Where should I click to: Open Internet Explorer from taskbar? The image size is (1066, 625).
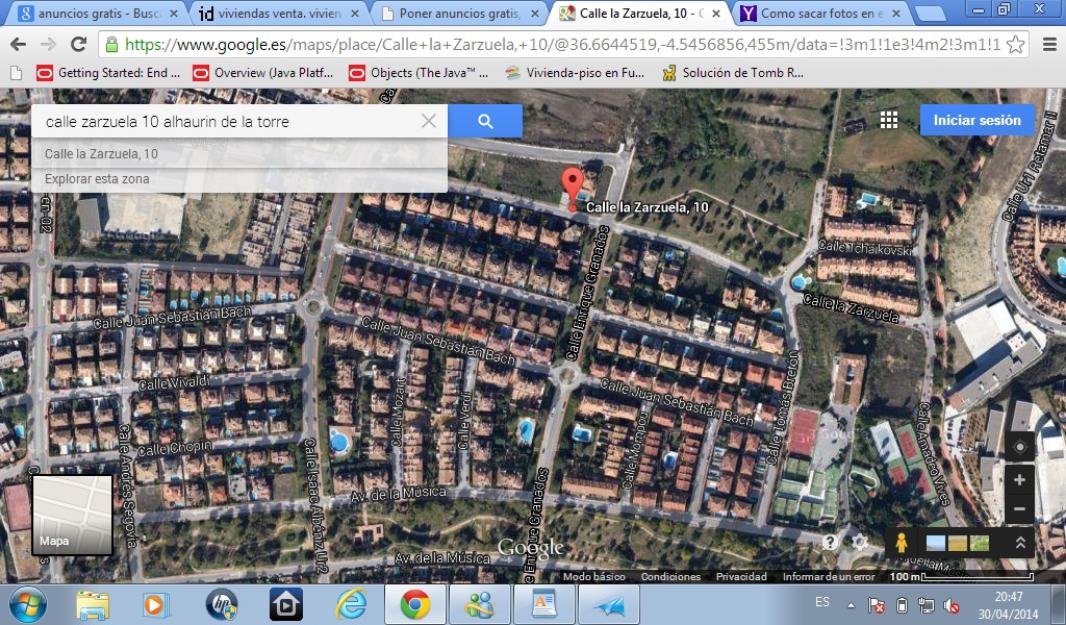351,605
